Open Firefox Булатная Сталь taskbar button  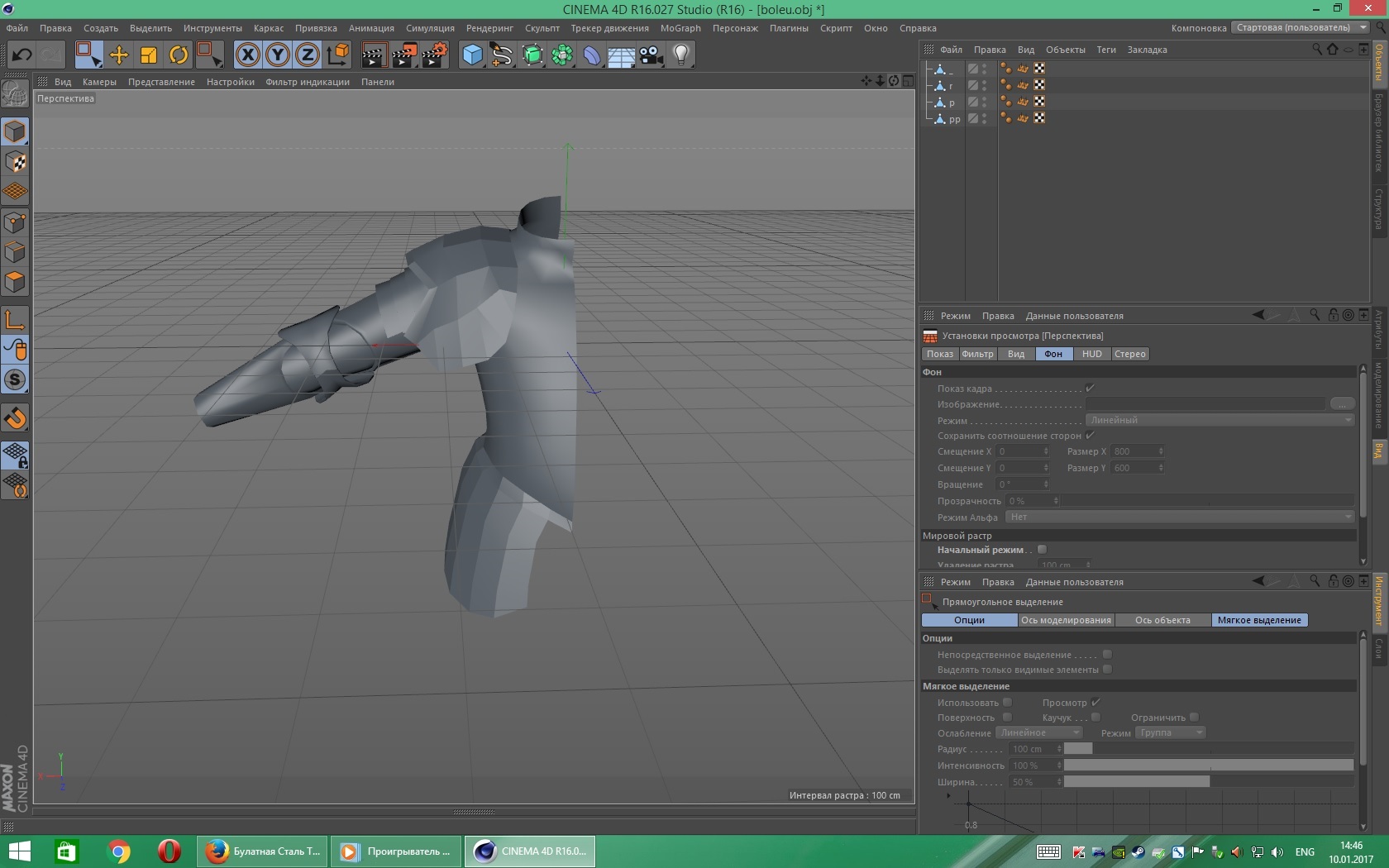pos(263,851)
